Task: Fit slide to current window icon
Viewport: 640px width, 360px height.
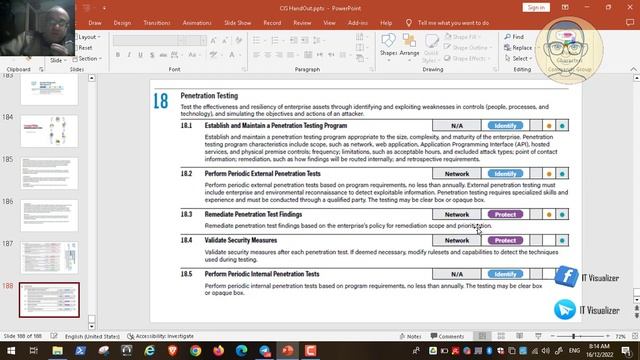Action: pos(635,336)
